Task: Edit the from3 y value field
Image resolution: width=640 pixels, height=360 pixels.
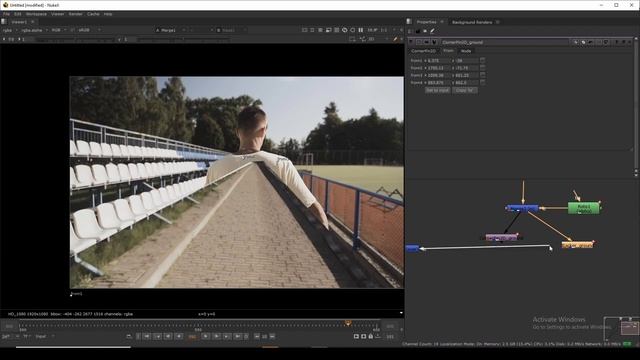Action: pos(466,75)
